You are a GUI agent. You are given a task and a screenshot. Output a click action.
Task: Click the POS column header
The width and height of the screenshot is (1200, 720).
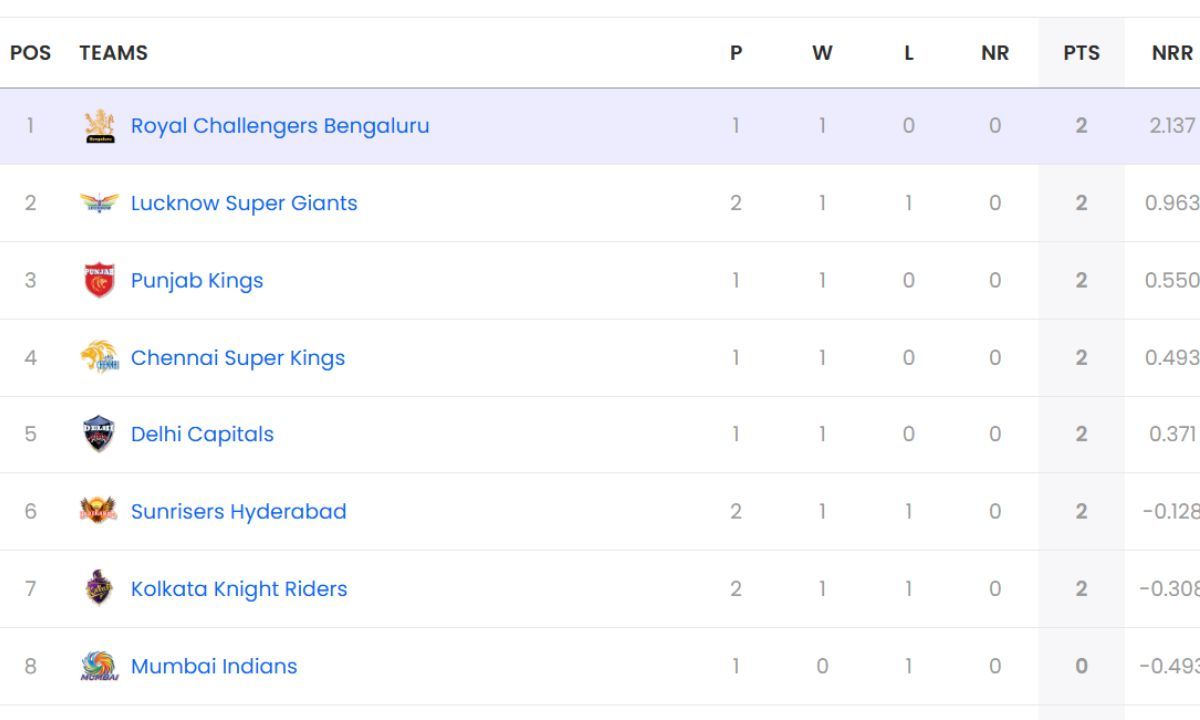[30, 53]
